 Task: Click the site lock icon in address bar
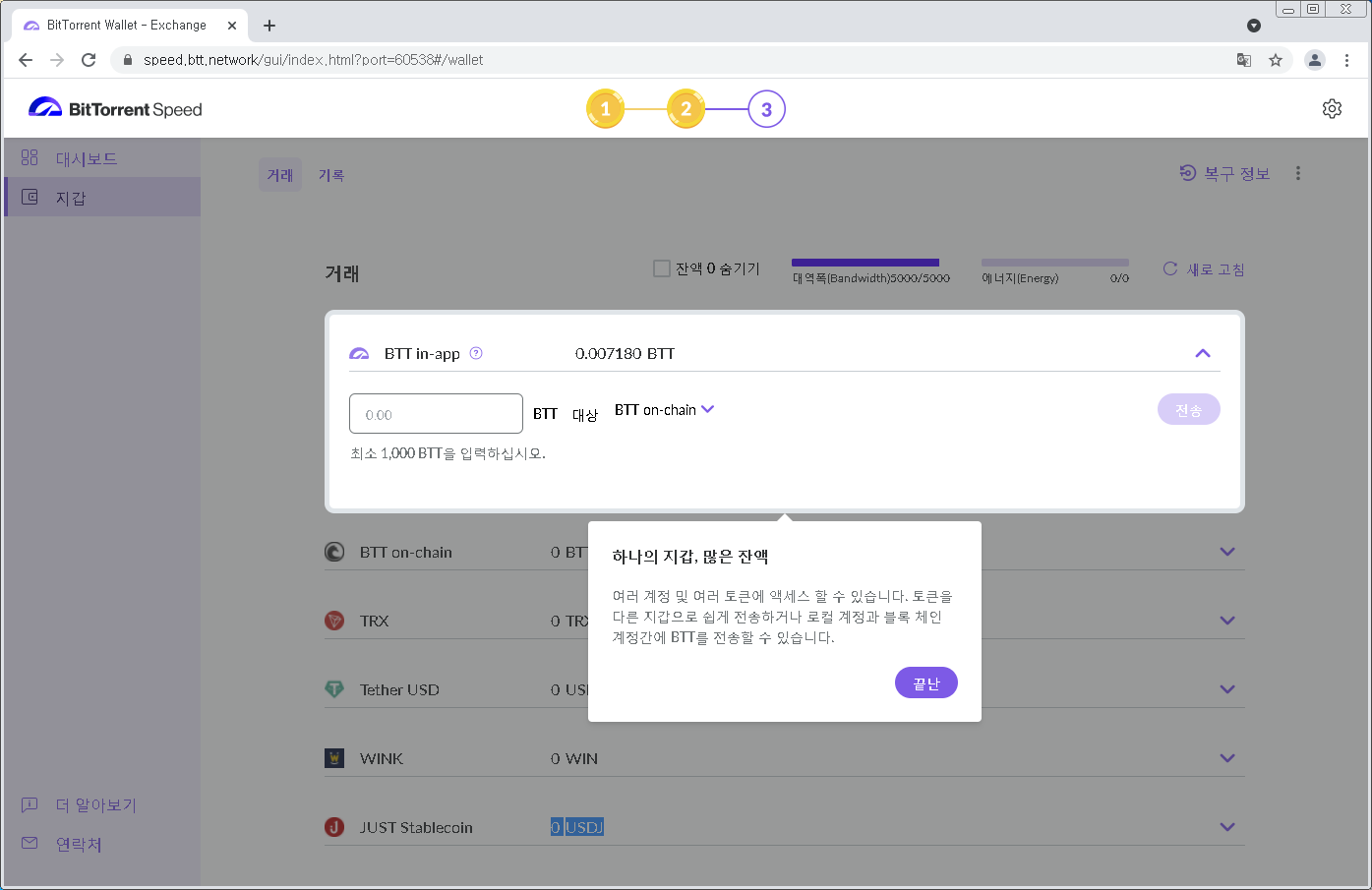(x=127, y=60)
